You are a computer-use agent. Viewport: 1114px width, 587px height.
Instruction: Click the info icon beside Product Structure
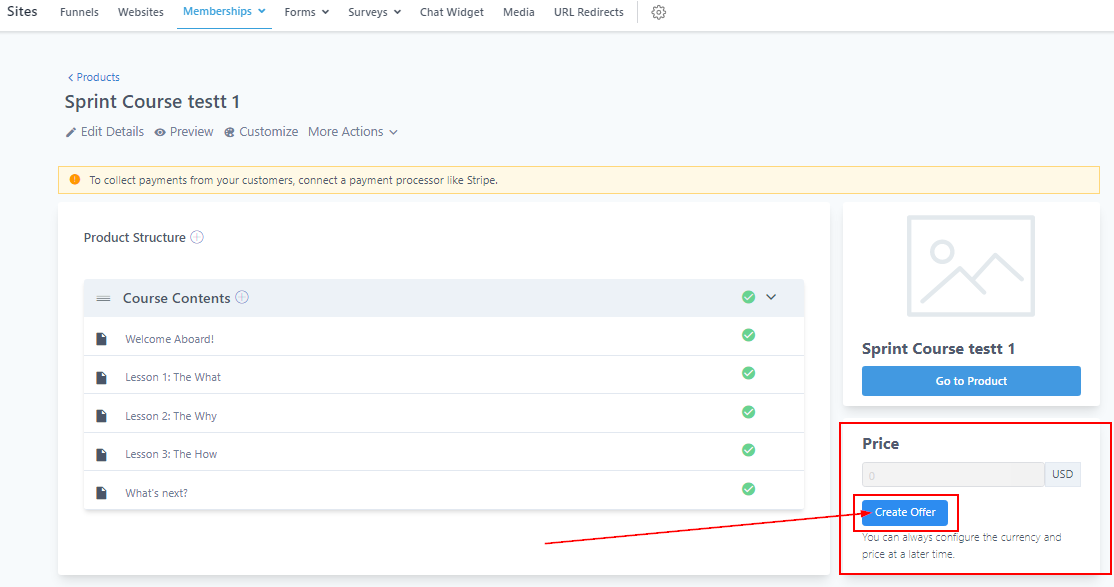click(x=197, y=237)
